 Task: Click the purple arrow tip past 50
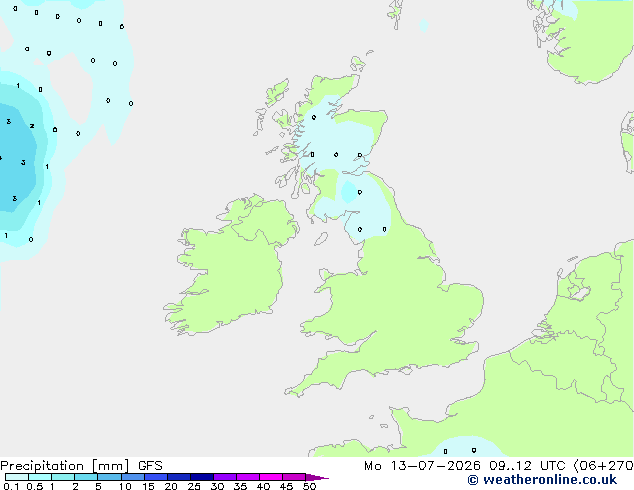point(317,477)
